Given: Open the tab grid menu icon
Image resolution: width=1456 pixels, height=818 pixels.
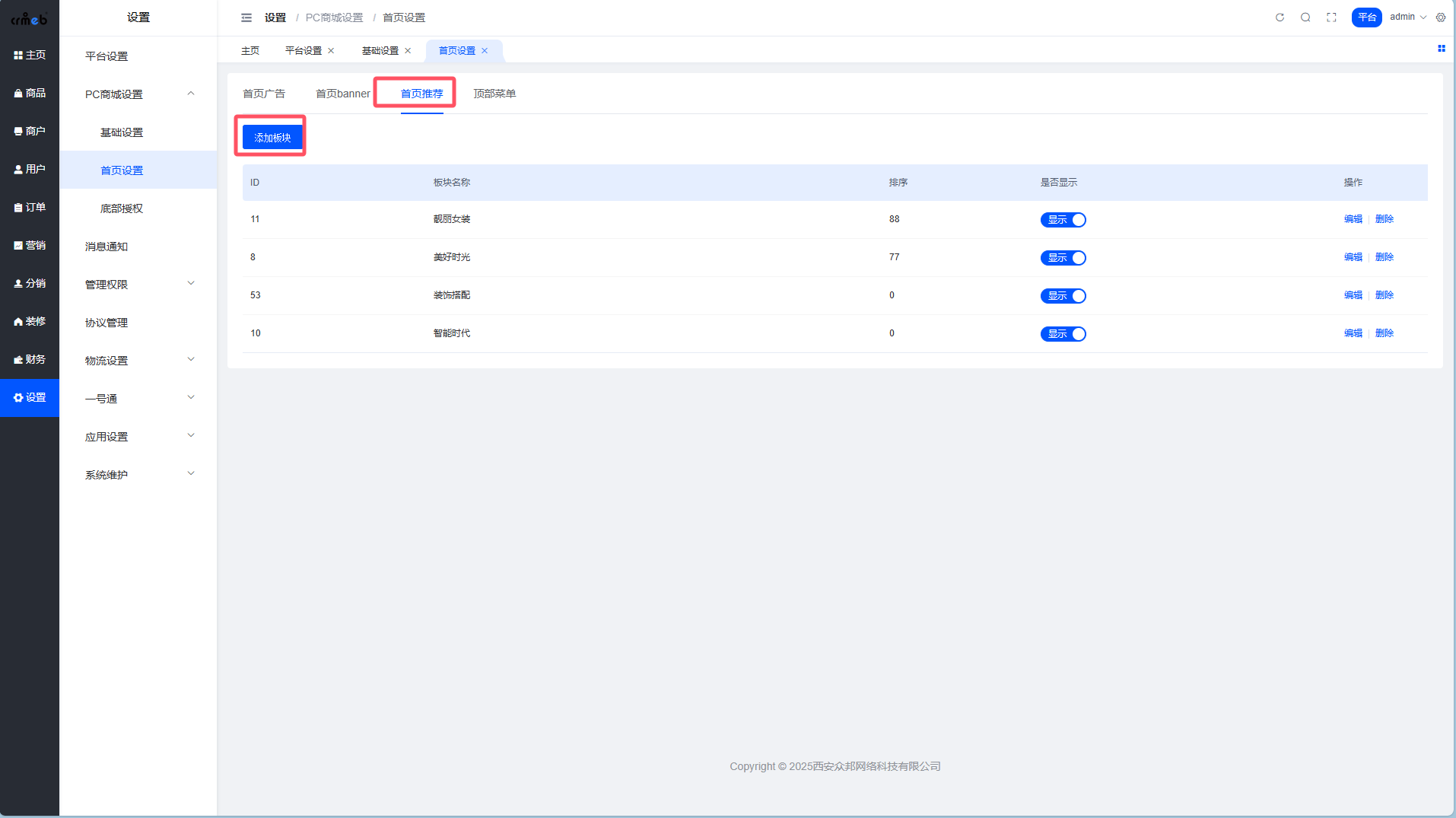Looking at the screenshot, I should [1441, 49].
